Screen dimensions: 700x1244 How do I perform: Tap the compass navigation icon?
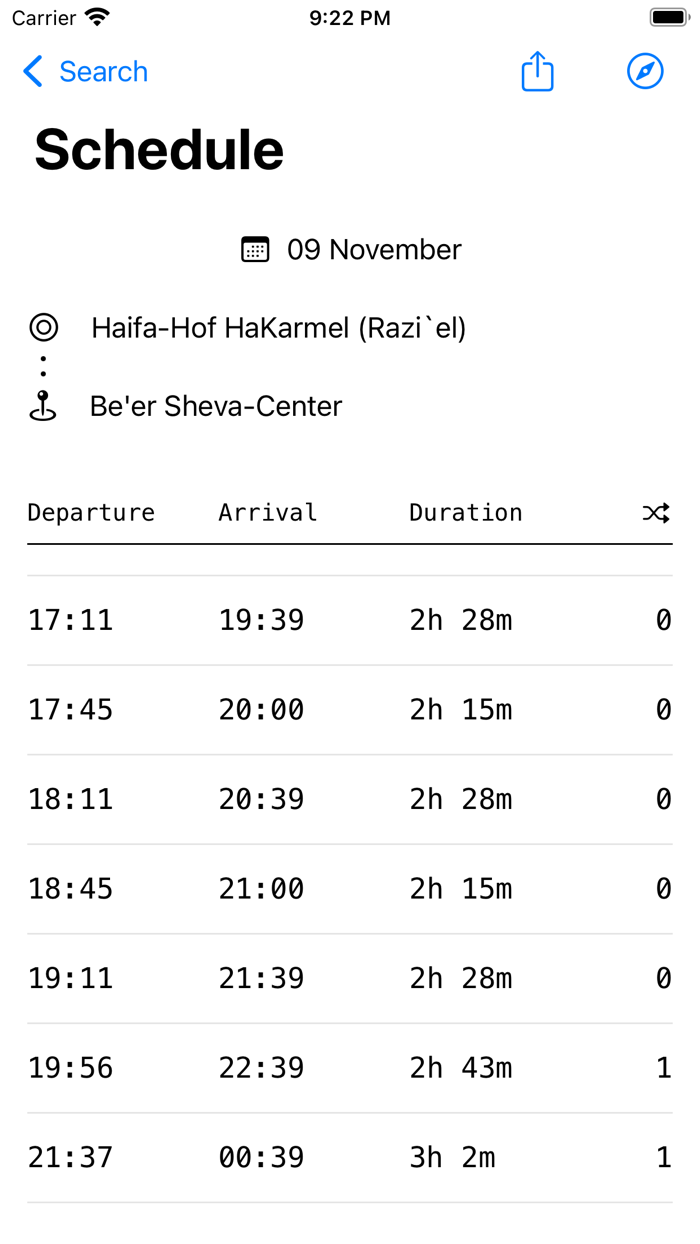(645, 71)
